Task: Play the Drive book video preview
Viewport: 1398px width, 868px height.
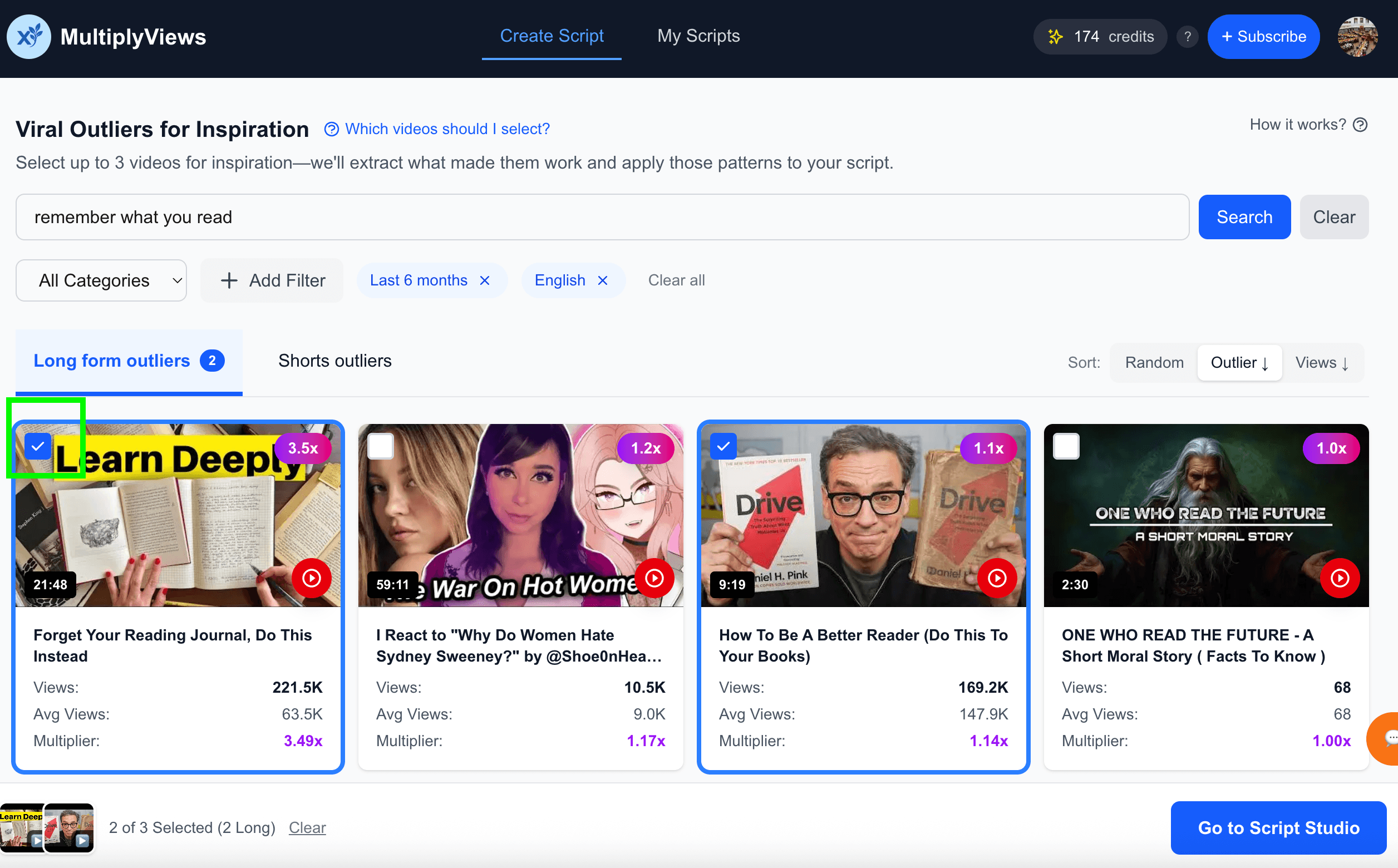Action: [997, 578]
